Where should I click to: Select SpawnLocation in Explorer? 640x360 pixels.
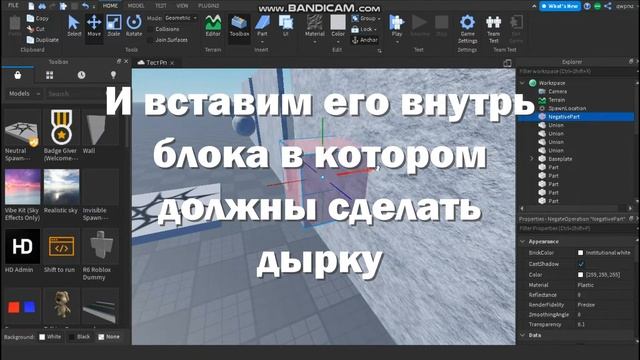coord(567,108)
